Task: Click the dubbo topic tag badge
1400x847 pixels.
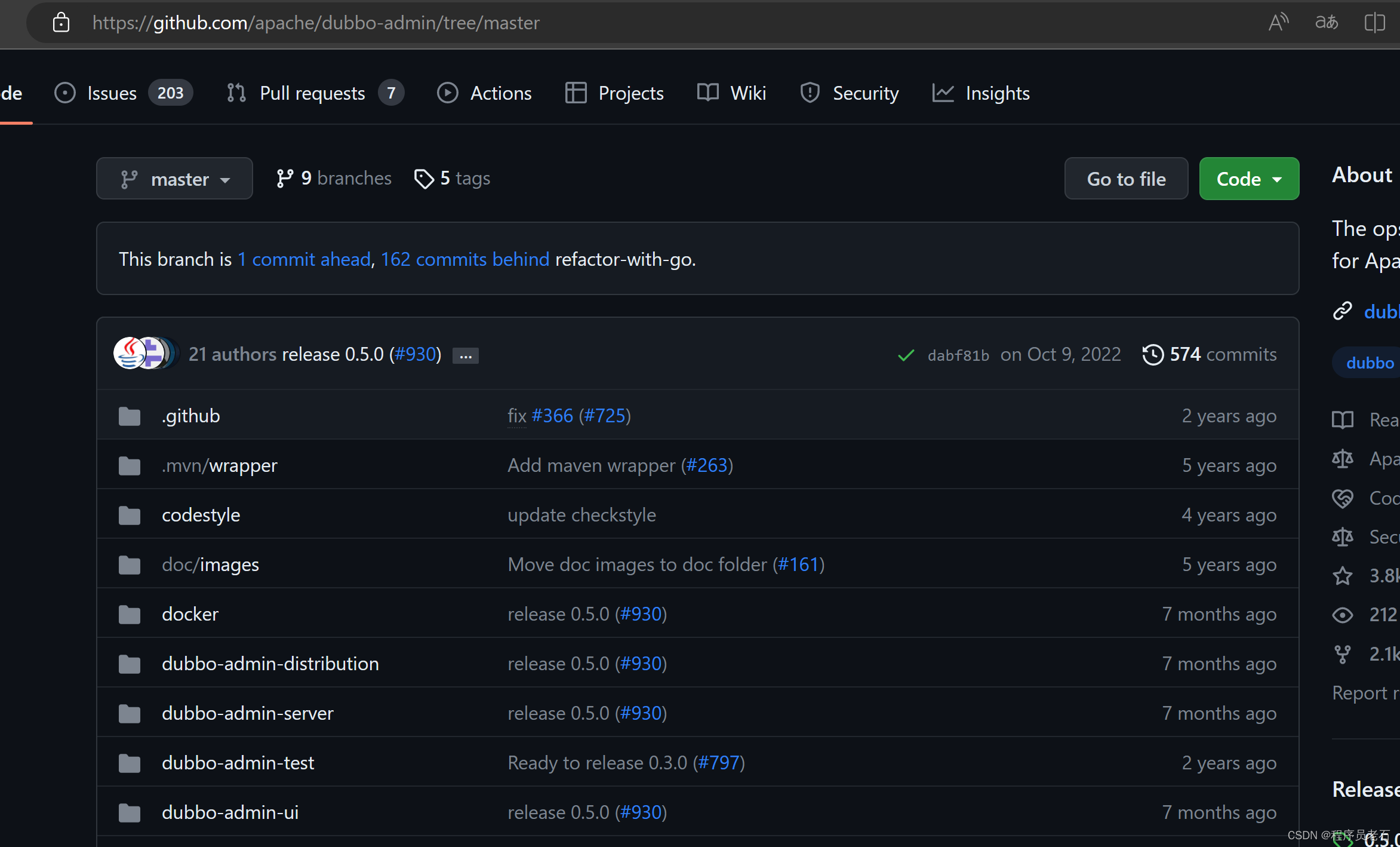Action: 1370,363
